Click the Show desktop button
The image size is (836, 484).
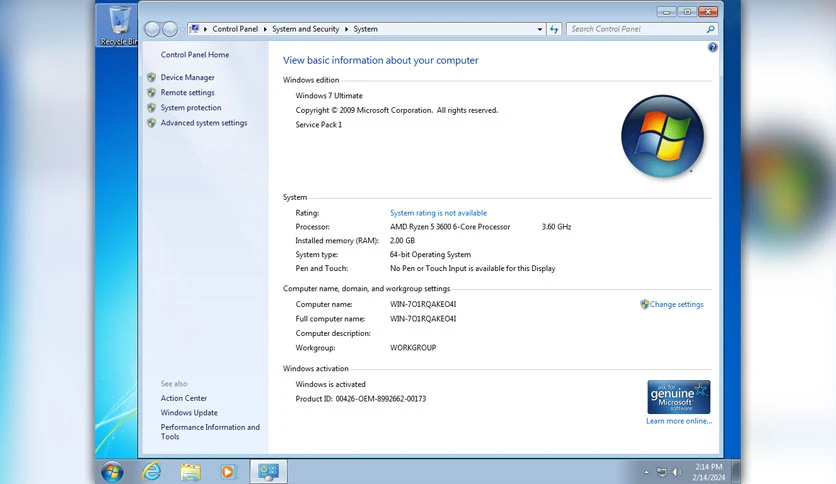point(736,472)
